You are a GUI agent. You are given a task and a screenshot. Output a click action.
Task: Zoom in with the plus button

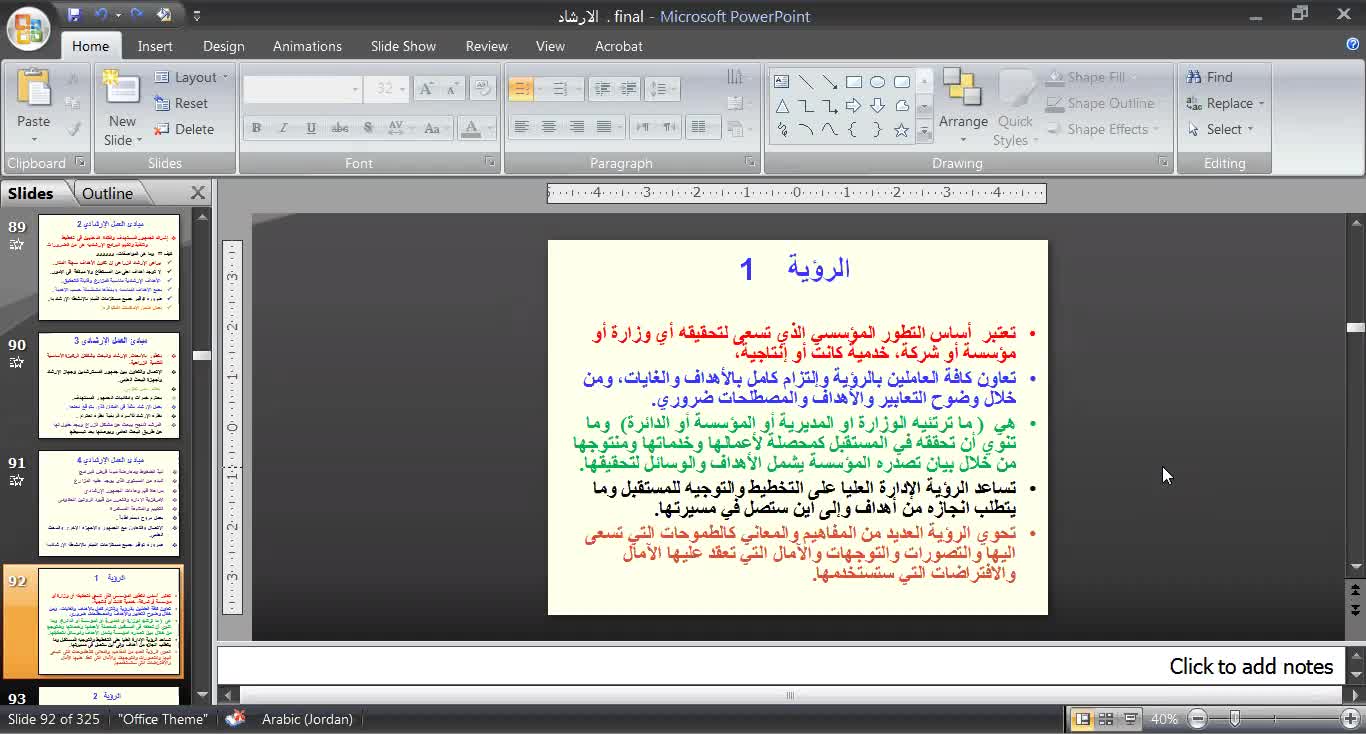coord(1350,719)
